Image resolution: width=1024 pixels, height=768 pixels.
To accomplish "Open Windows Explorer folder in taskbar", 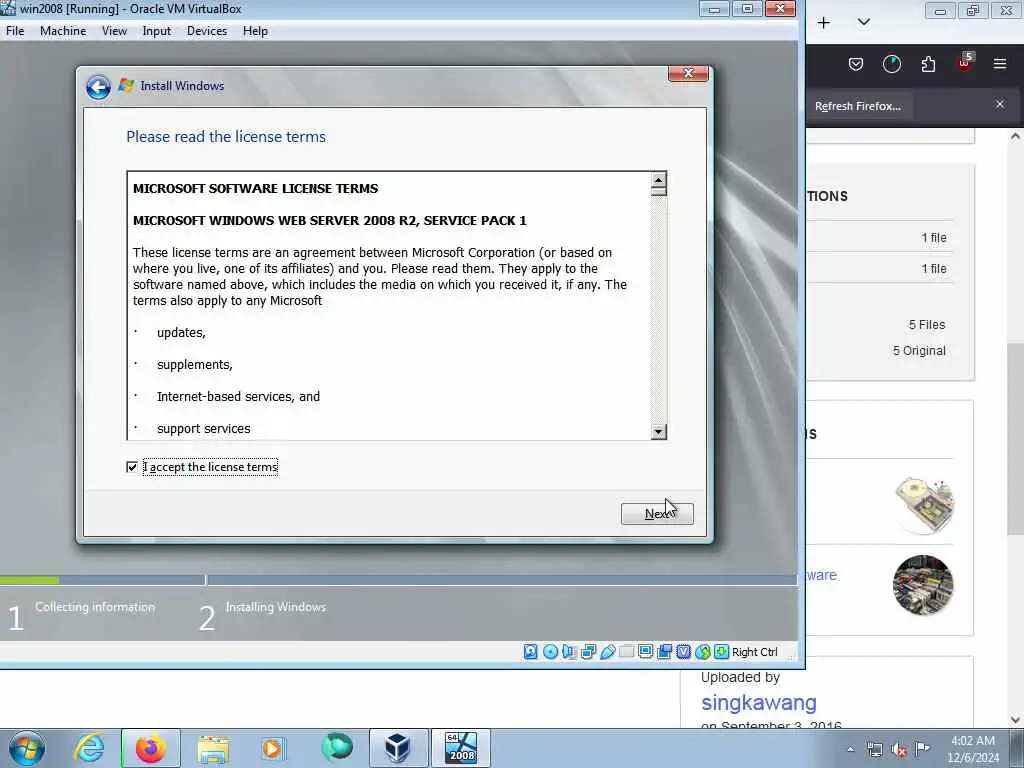I will coord(213,748).
